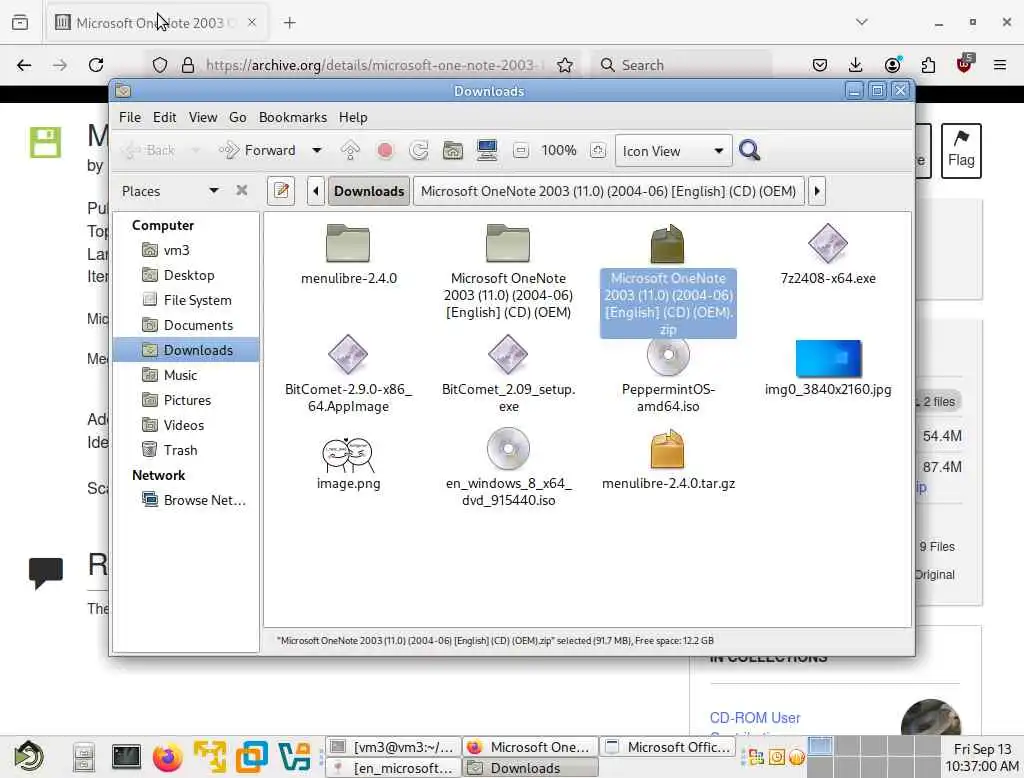
Task: Switch to vm3@vm3 terminal taskbar window
Action: (392, 747)
